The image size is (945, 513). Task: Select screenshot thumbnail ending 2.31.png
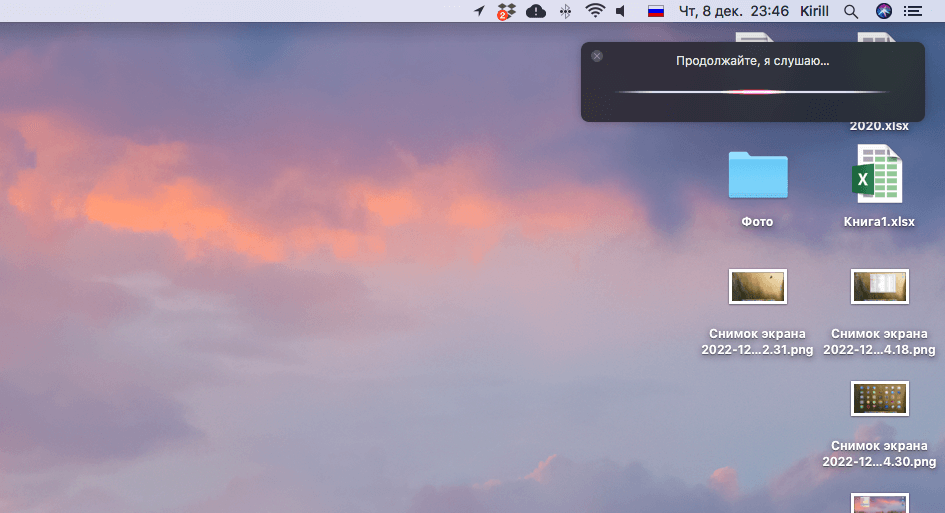(757, 286)
